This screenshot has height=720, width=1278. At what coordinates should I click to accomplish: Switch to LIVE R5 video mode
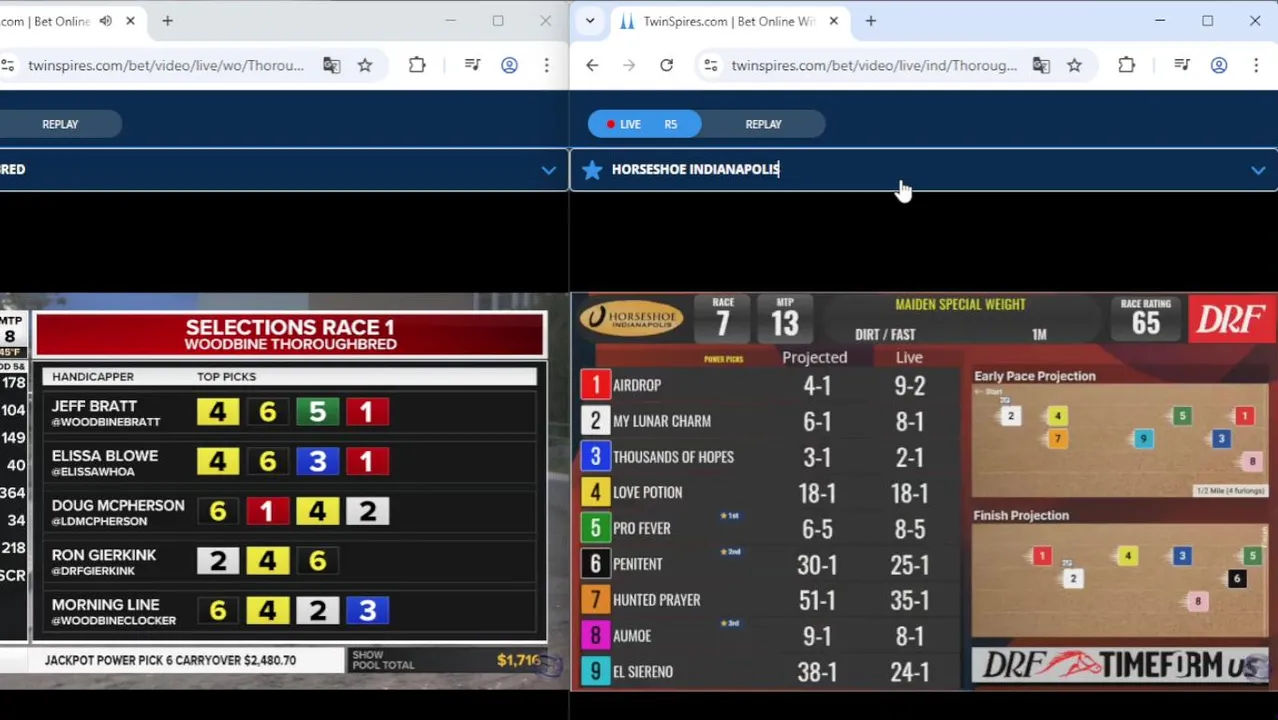644,124
